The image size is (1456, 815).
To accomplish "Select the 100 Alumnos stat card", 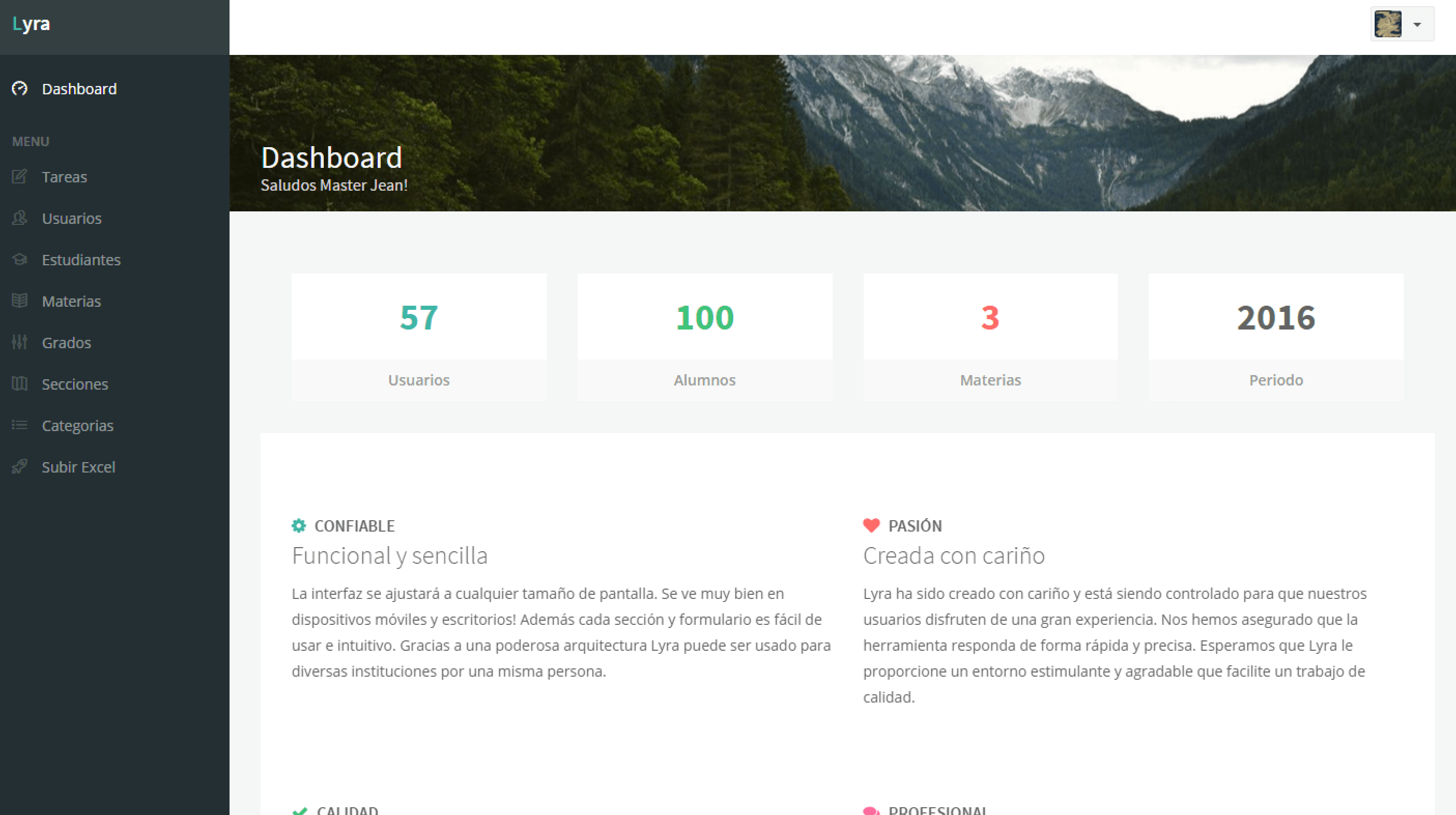I will [x=705, y=337].
